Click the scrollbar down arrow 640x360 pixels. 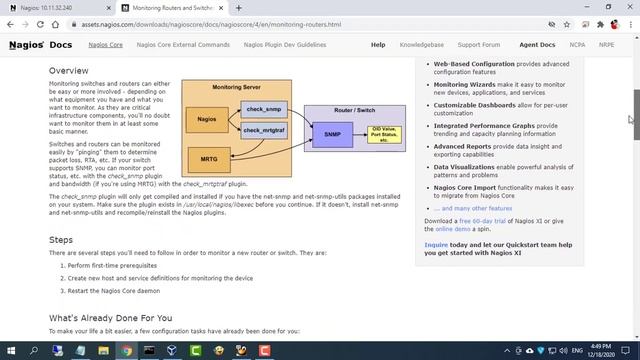point(636,338)
